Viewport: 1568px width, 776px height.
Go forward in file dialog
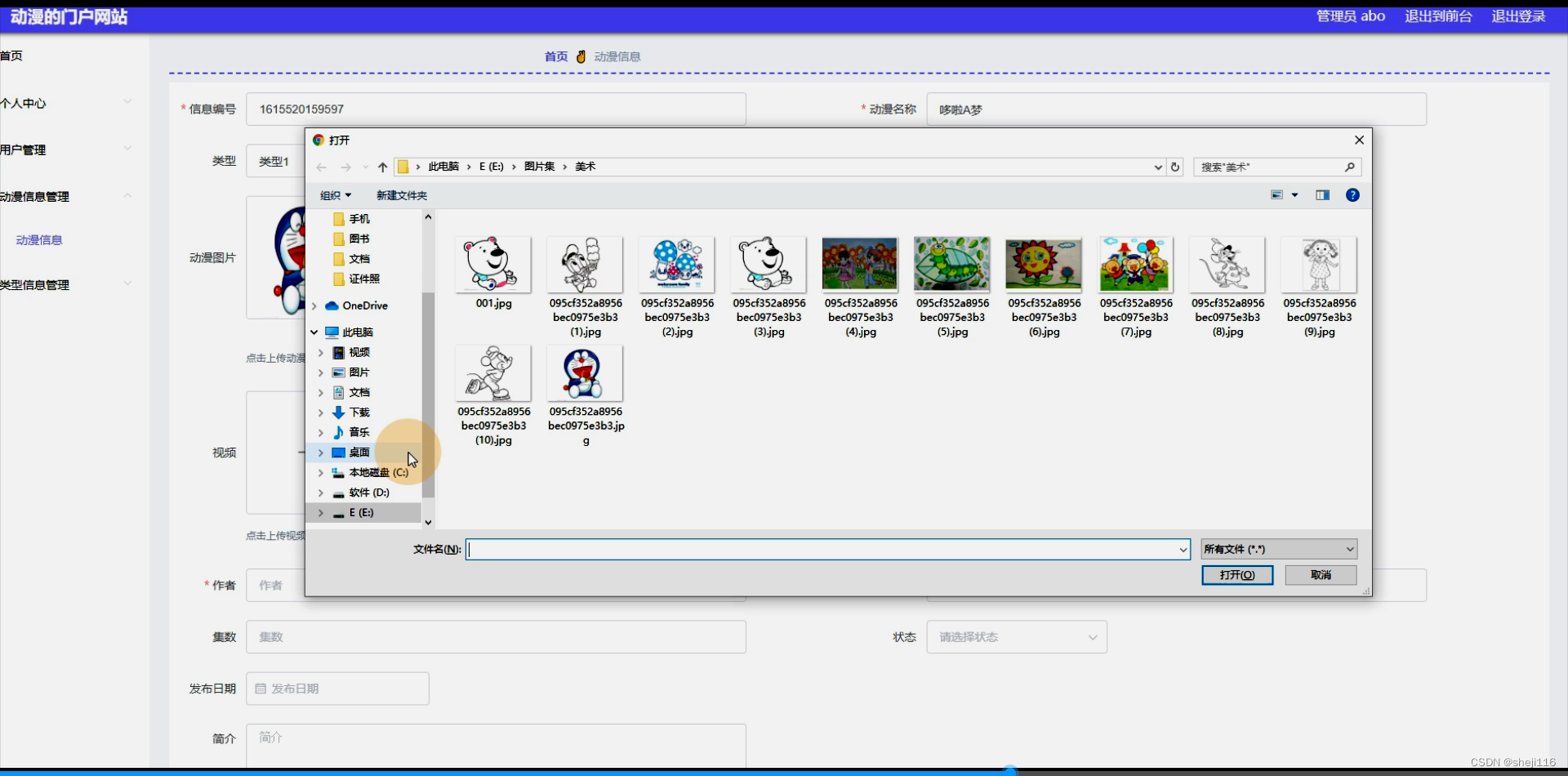coord(345,167)
